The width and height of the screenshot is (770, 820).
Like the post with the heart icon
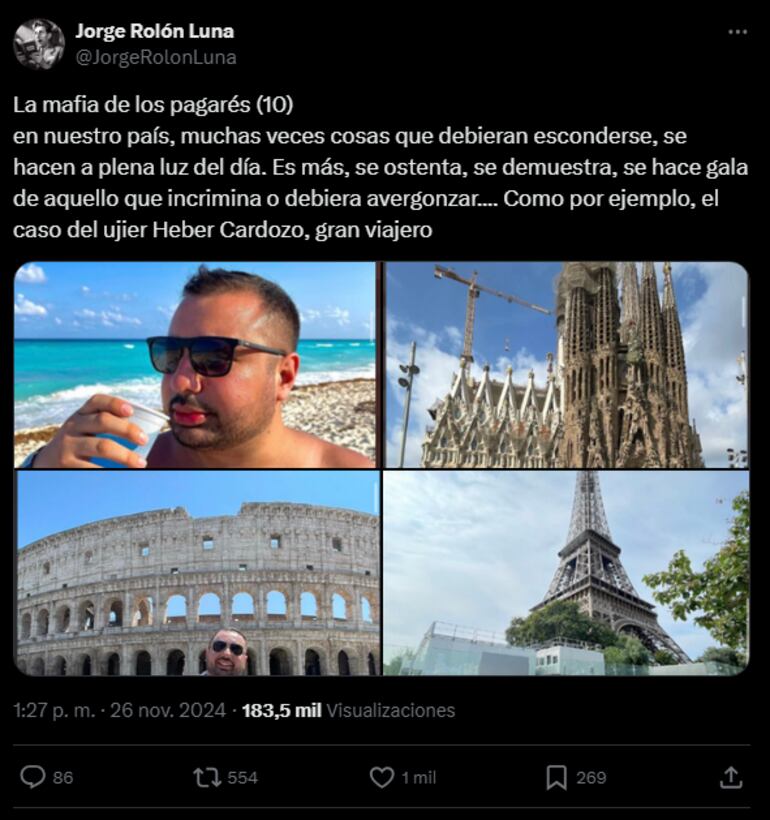(x=382, y=777)
